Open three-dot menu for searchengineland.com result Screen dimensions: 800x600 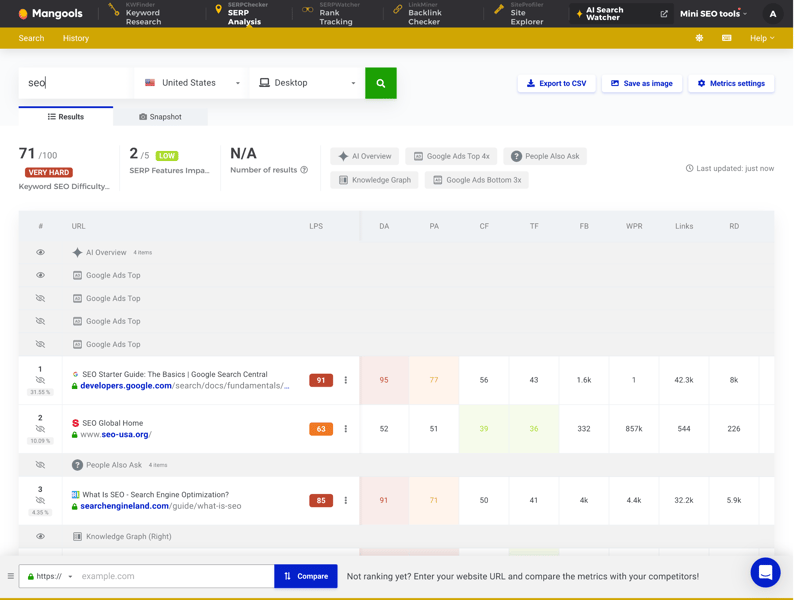[x=346, y=500]
